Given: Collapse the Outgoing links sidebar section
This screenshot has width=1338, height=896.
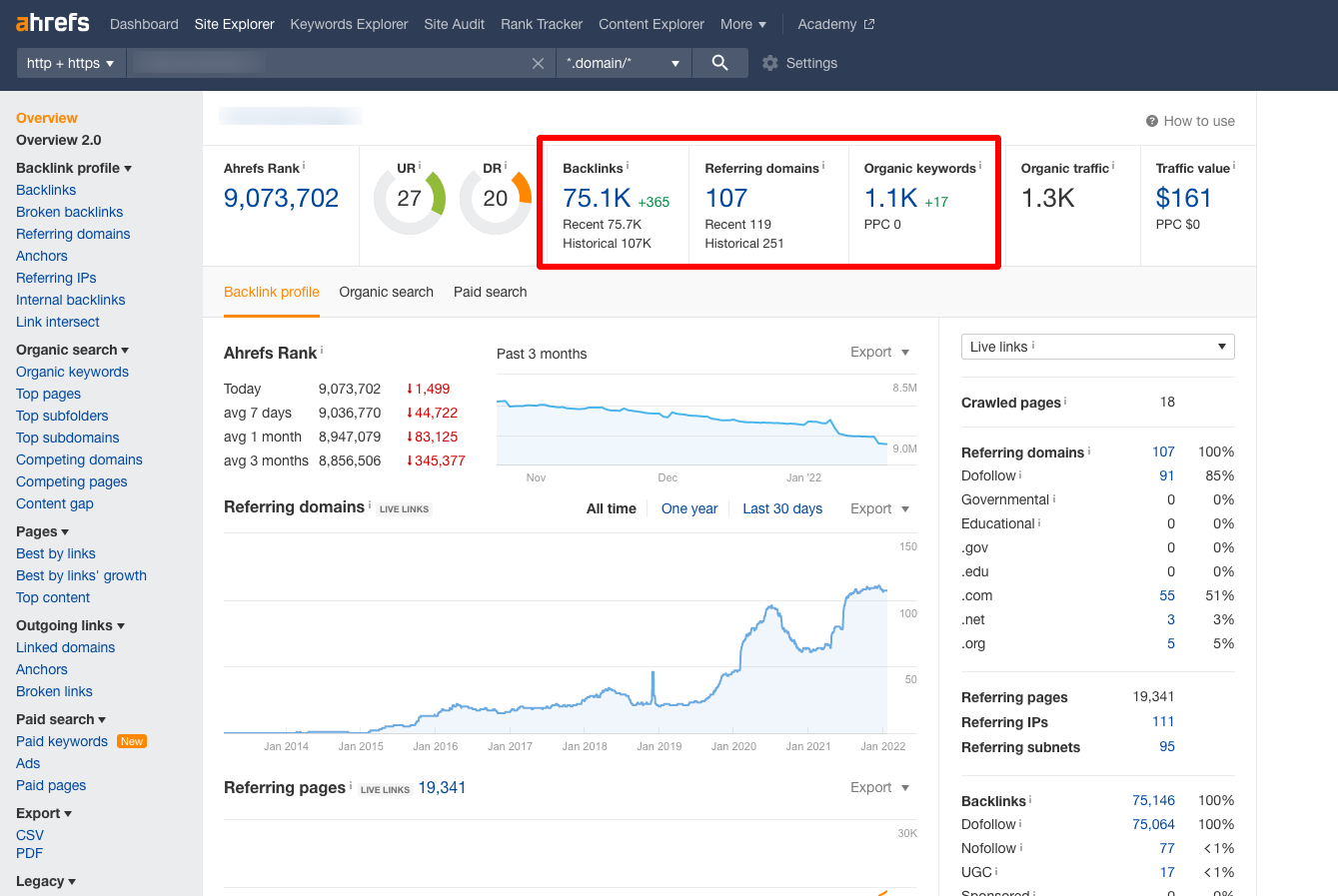Looking at the screenshot, I should tap(71, 625).
